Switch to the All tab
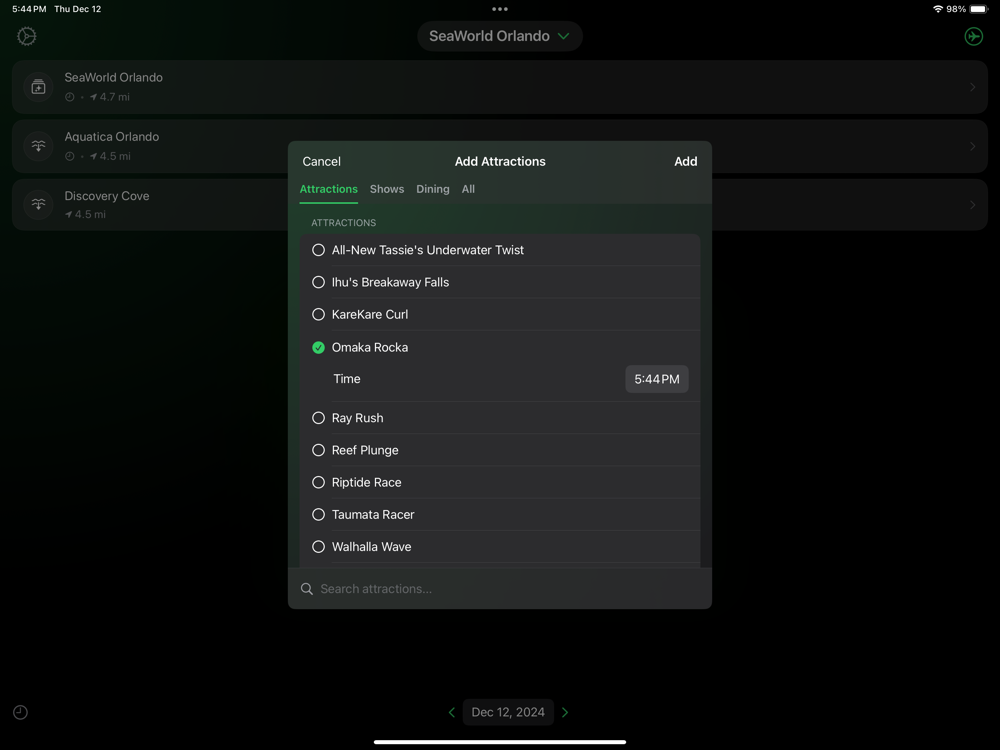Viewport: 1000px width, 750px height. 468,189
